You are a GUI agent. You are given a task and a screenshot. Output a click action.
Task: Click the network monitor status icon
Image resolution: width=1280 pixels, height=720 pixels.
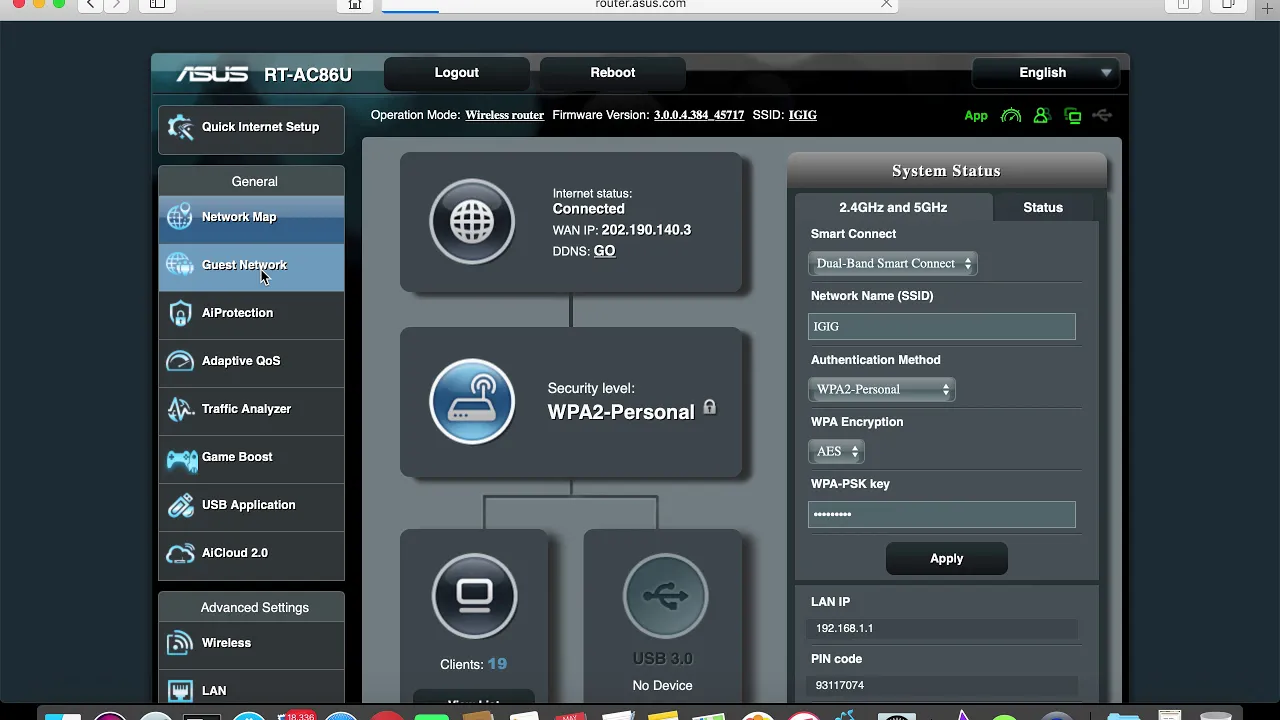pyautogui.click(x=1073, y=116)
